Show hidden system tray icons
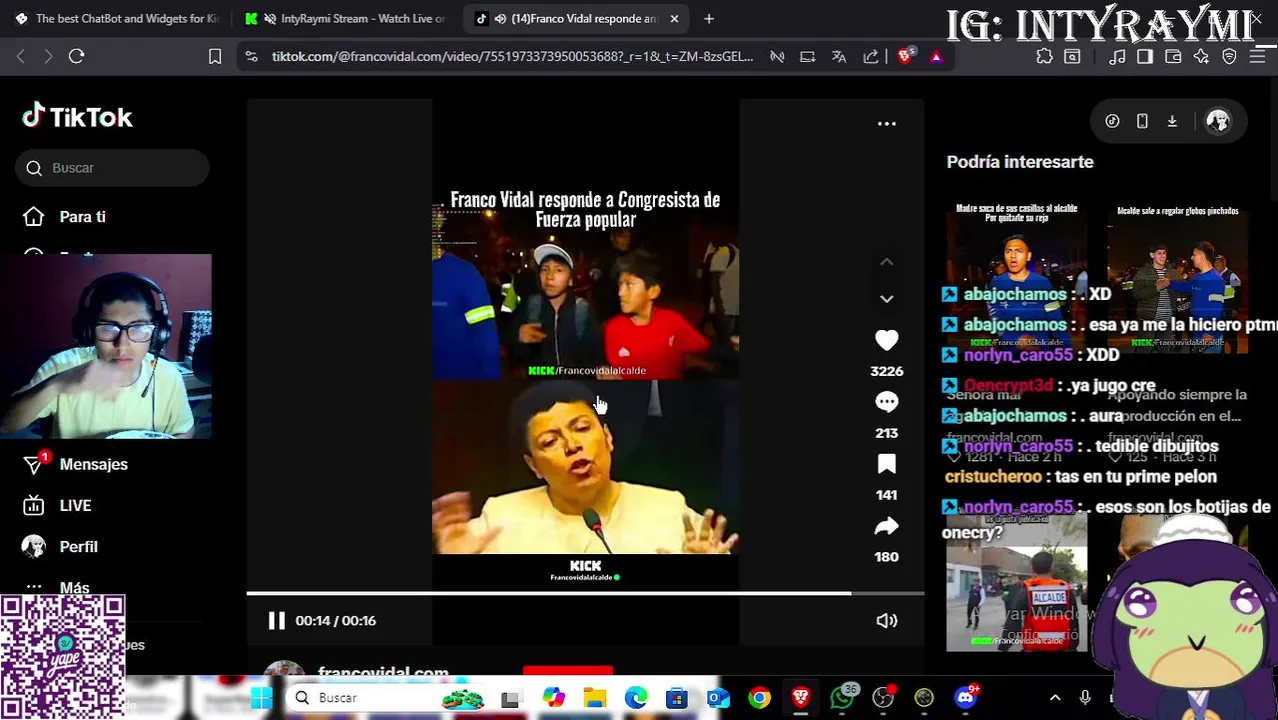This screenshot has width=1278, height=720. point(1055,698)
